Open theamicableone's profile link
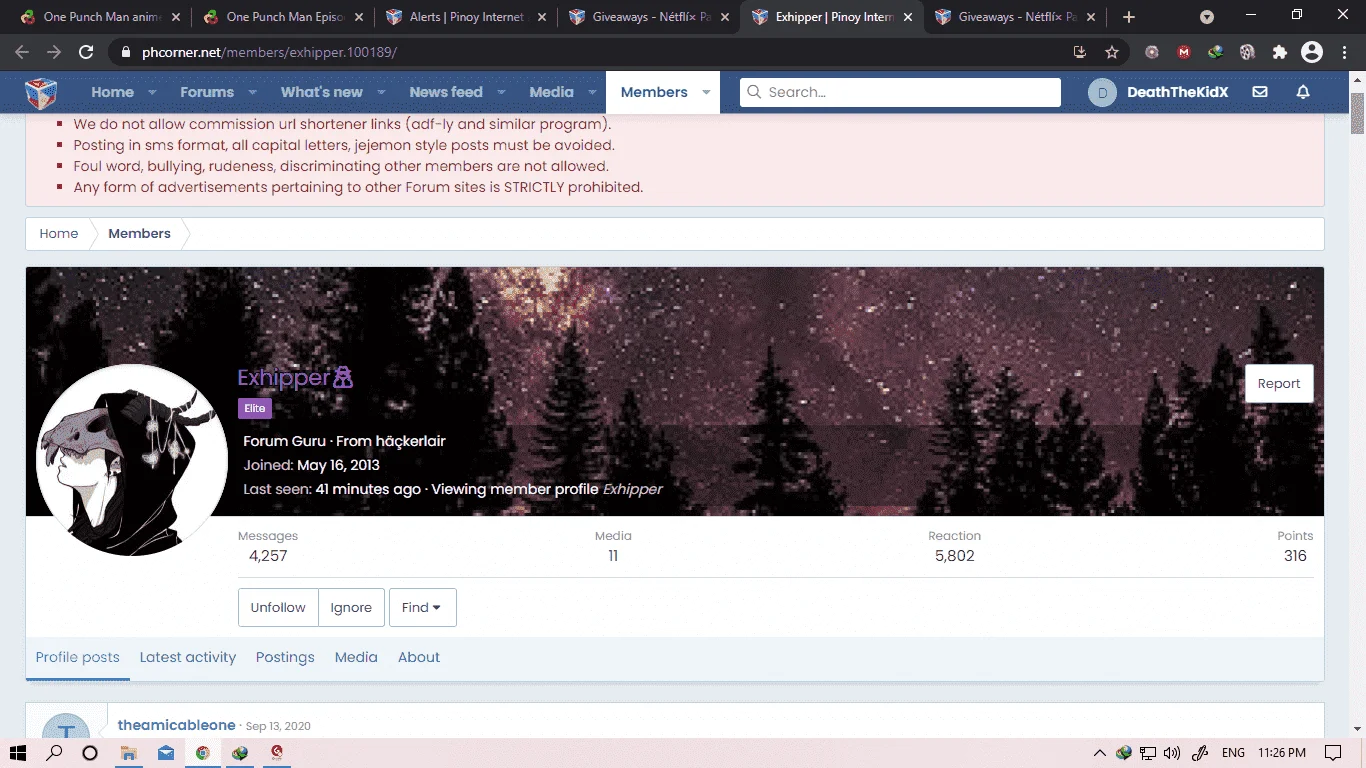 [177, 725]
